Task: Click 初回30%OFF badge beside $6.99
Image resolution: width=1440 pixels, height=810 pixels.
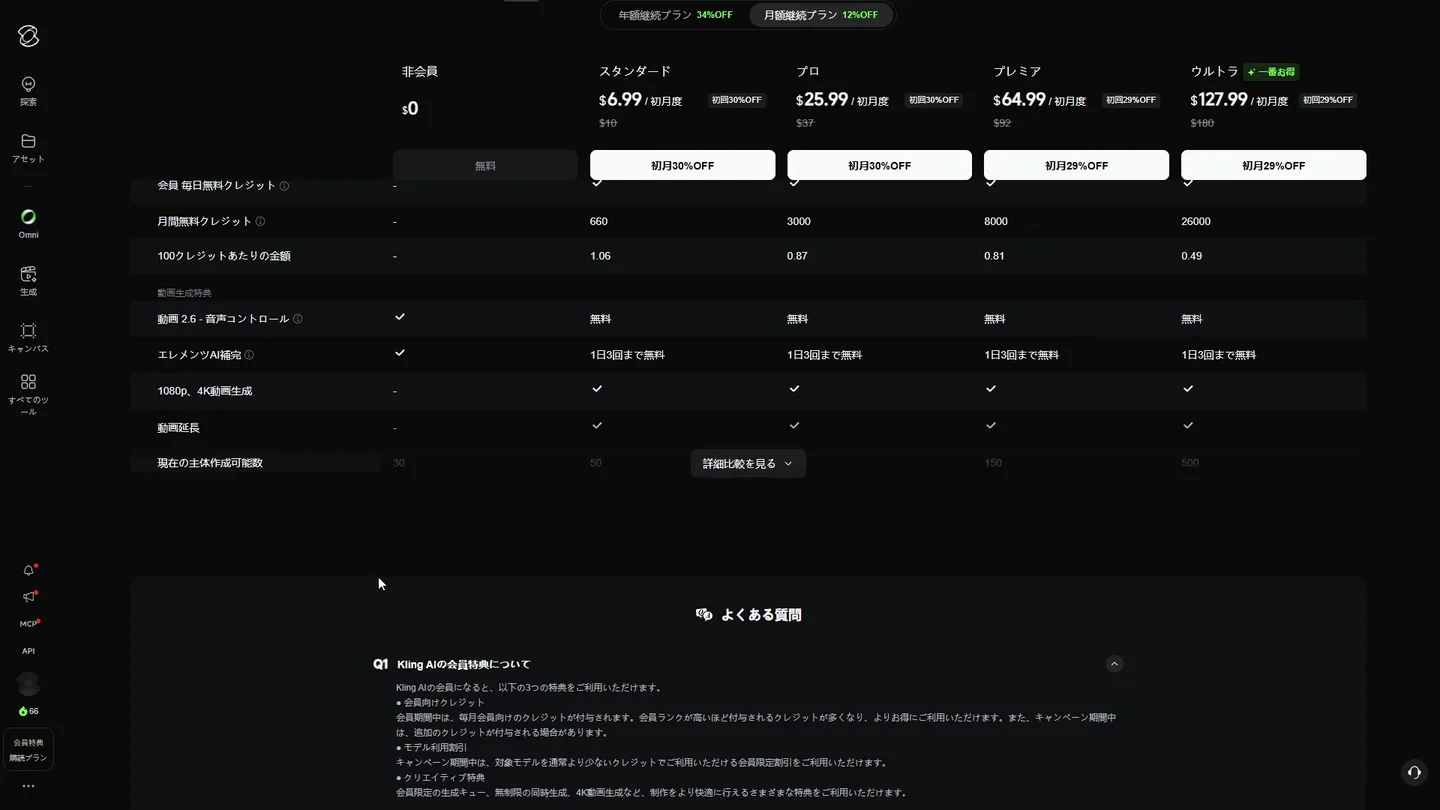Action: coord(737,100)
